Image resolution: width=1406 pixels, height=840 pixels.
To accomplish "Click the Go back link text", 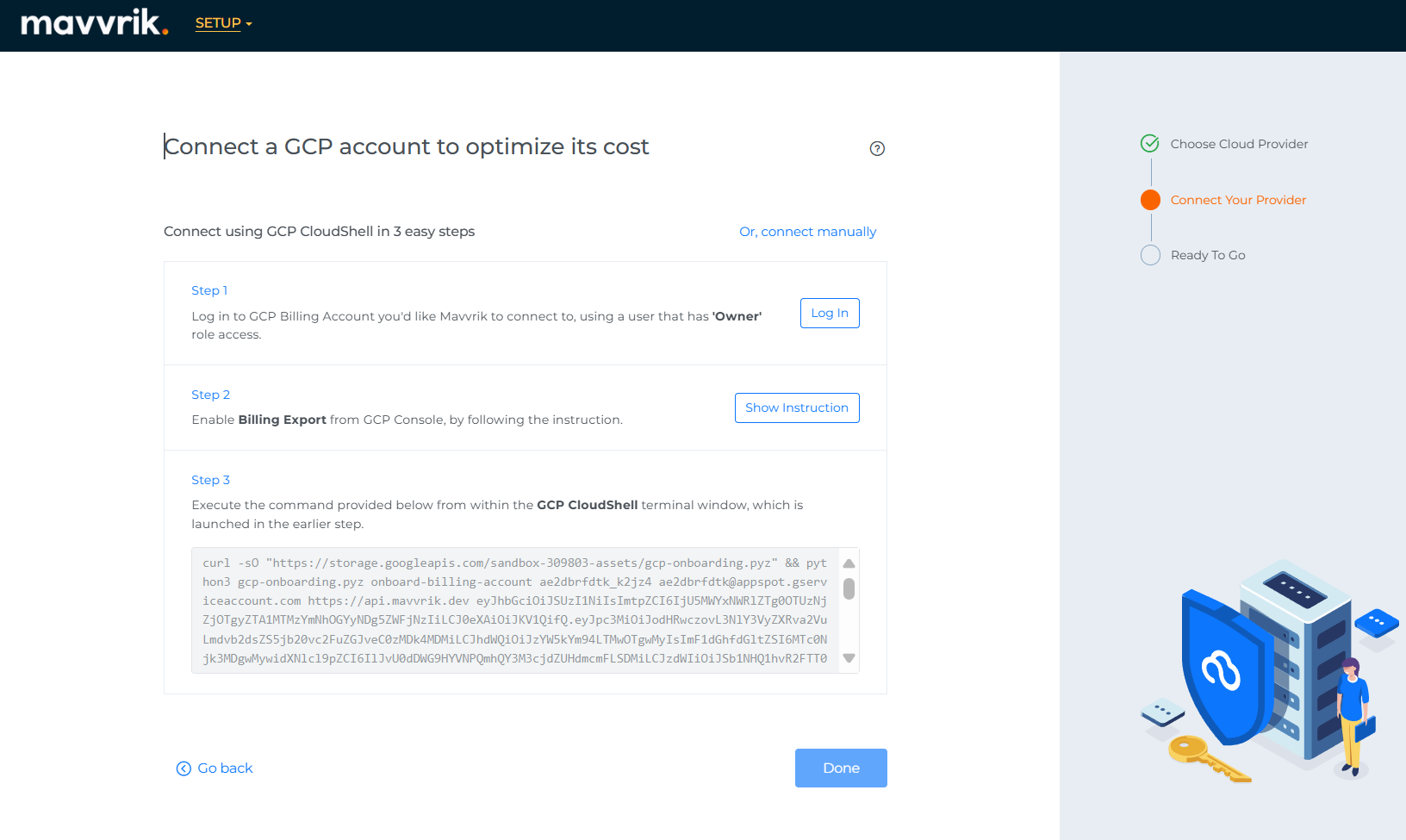I will click(225, 768).
